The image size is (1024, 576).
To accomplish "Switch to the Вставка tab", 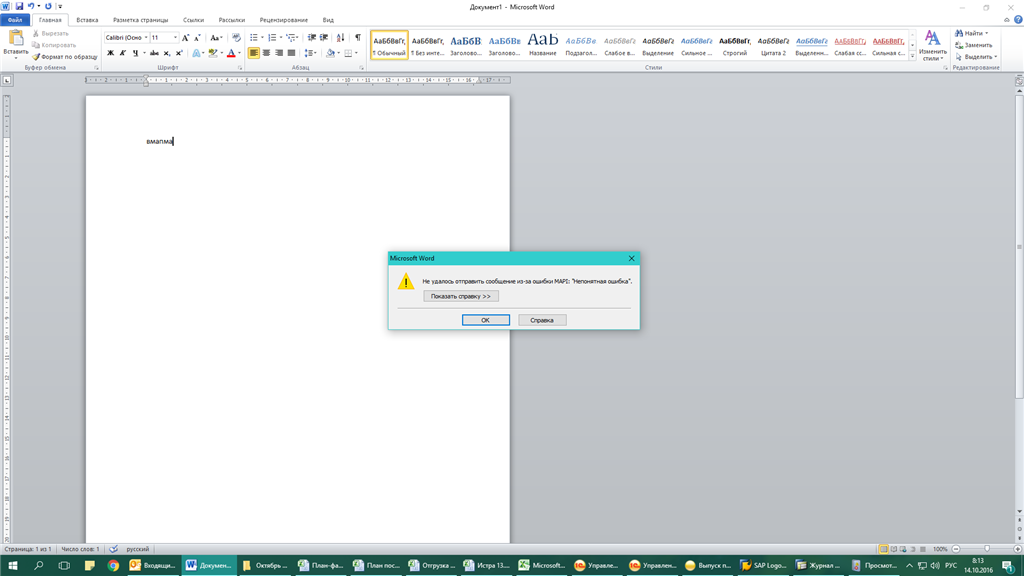I will click(88, 20).
